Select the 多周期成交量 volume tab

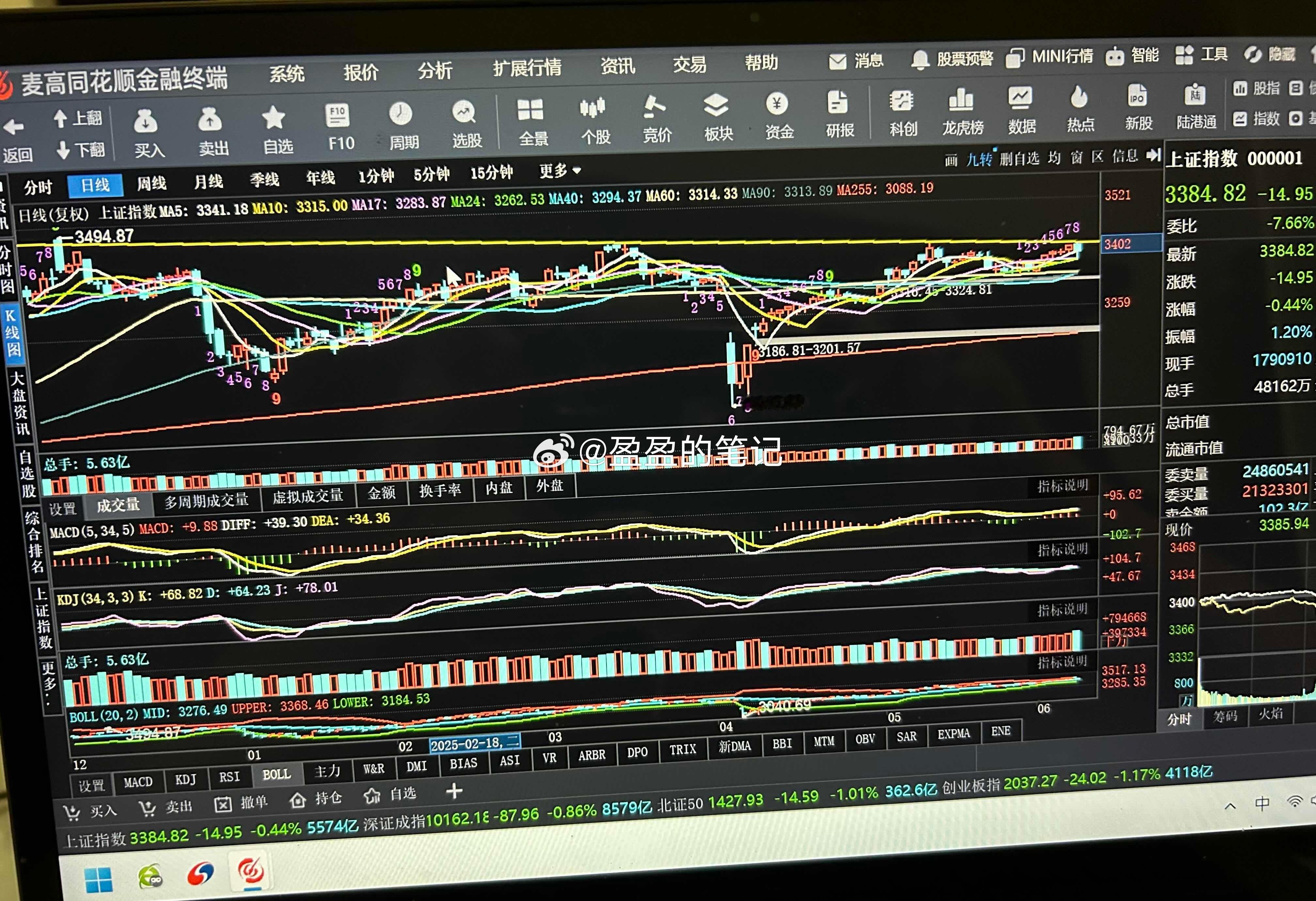(x=207, y=500)
